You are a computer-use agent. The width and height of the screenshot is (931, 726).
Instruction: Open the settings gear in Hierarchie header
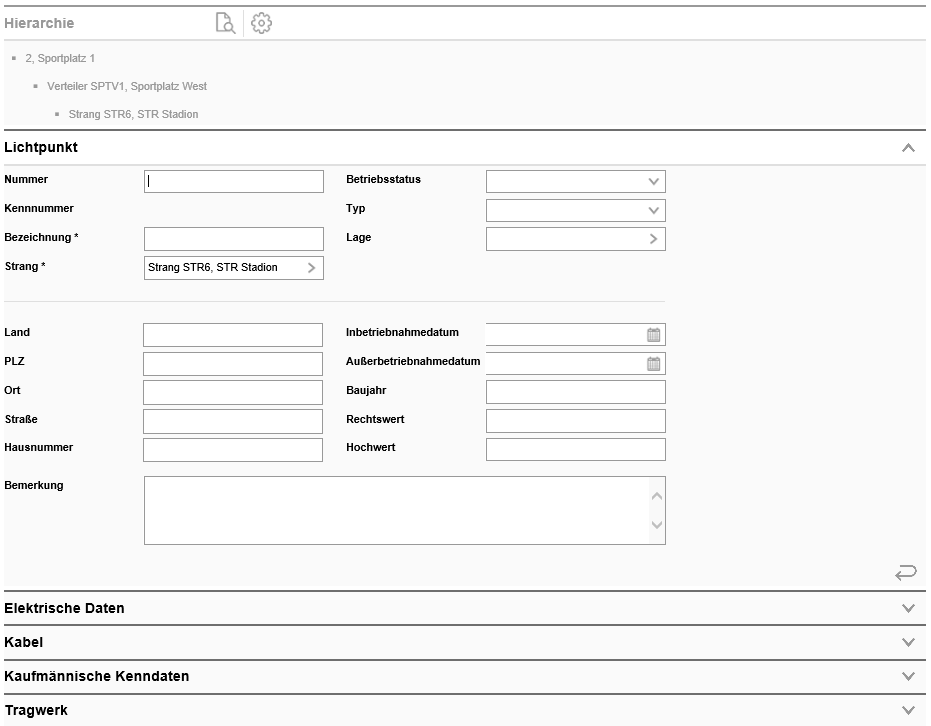[261, 23]
